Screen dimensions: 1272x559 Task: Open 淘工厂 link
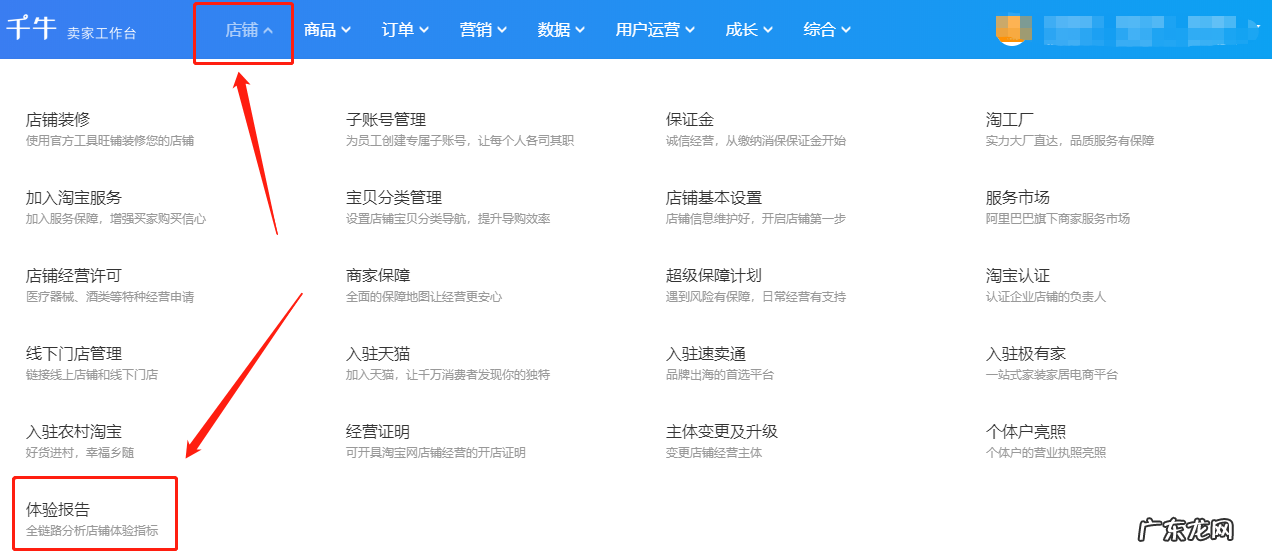coord(1010,119)
